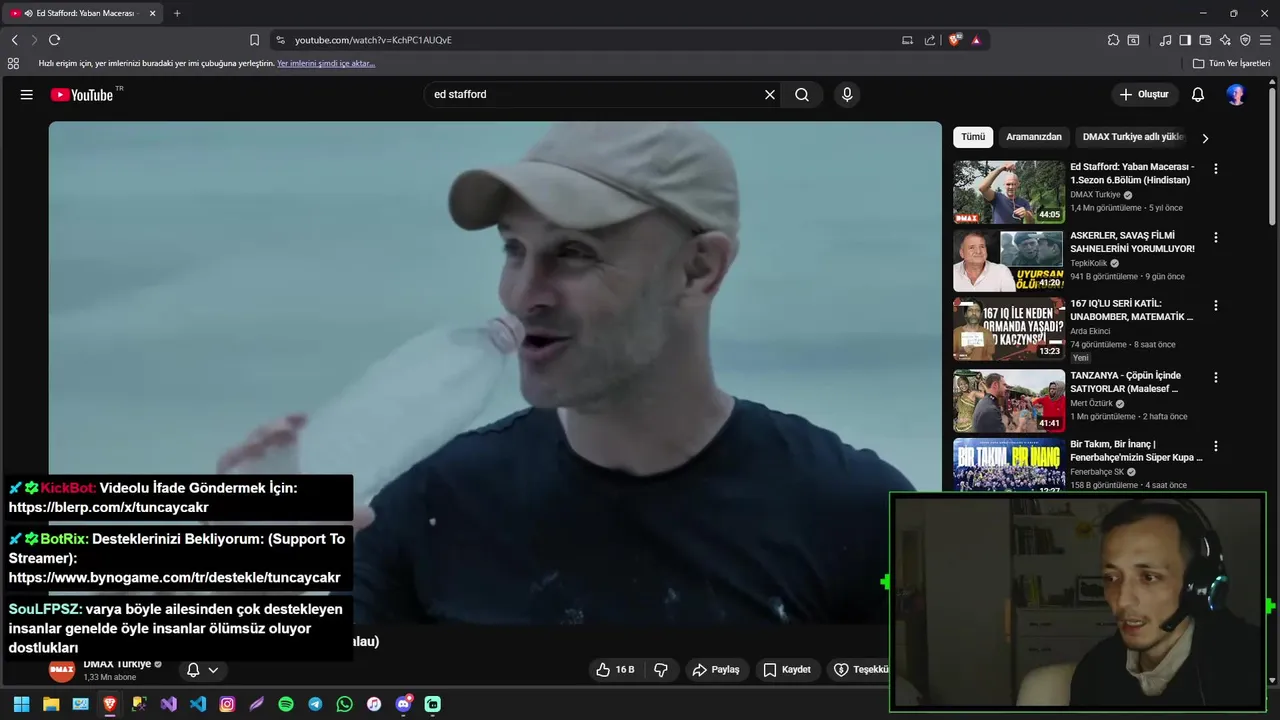Open the site settings icon beside the URL
The height and width of the screenshot is (720, 1280).
click(280, 40)
